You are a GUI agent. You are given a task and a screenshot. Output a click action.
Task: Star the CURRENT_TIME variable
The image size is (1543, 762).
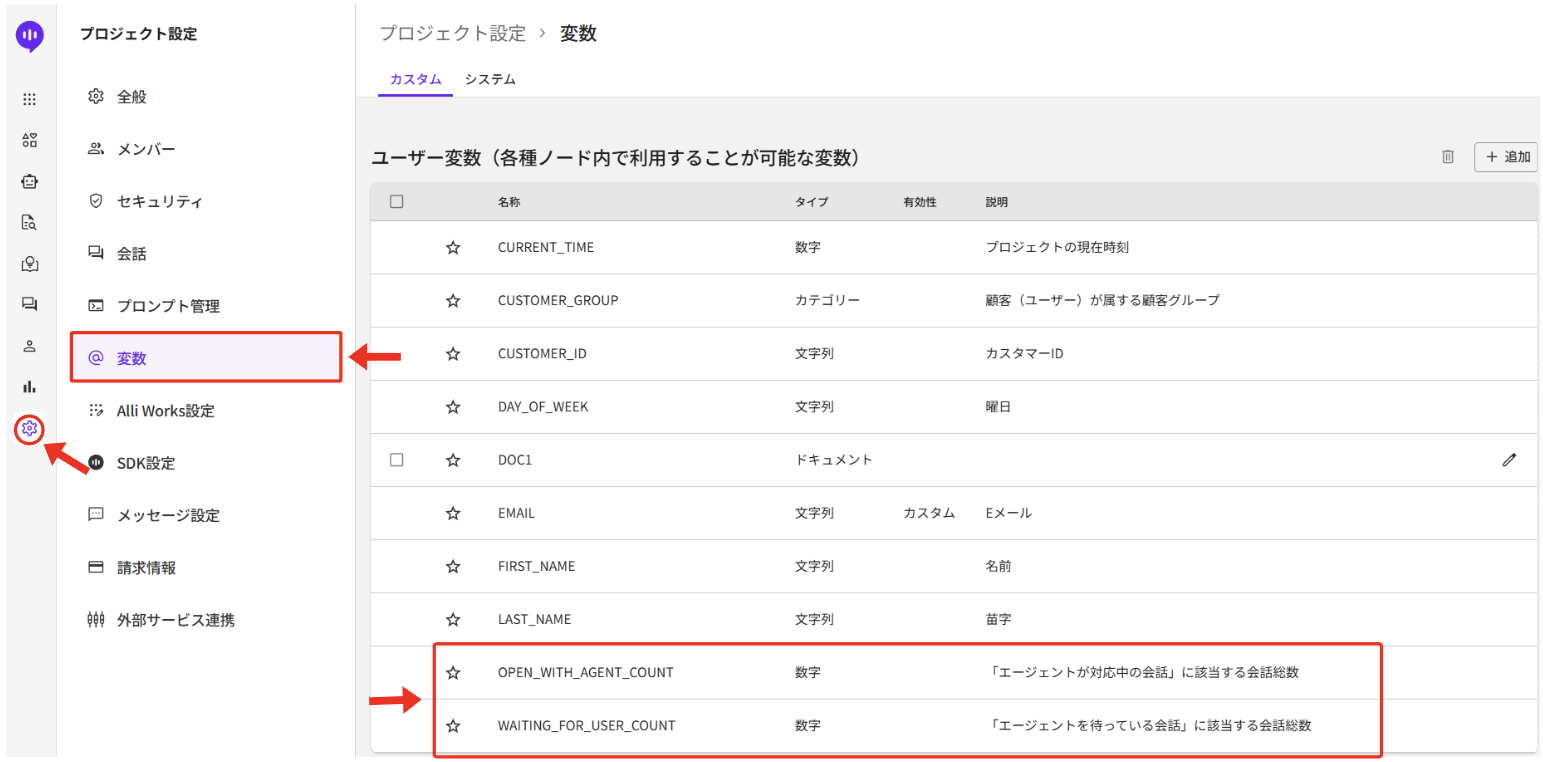coord(453,248)
